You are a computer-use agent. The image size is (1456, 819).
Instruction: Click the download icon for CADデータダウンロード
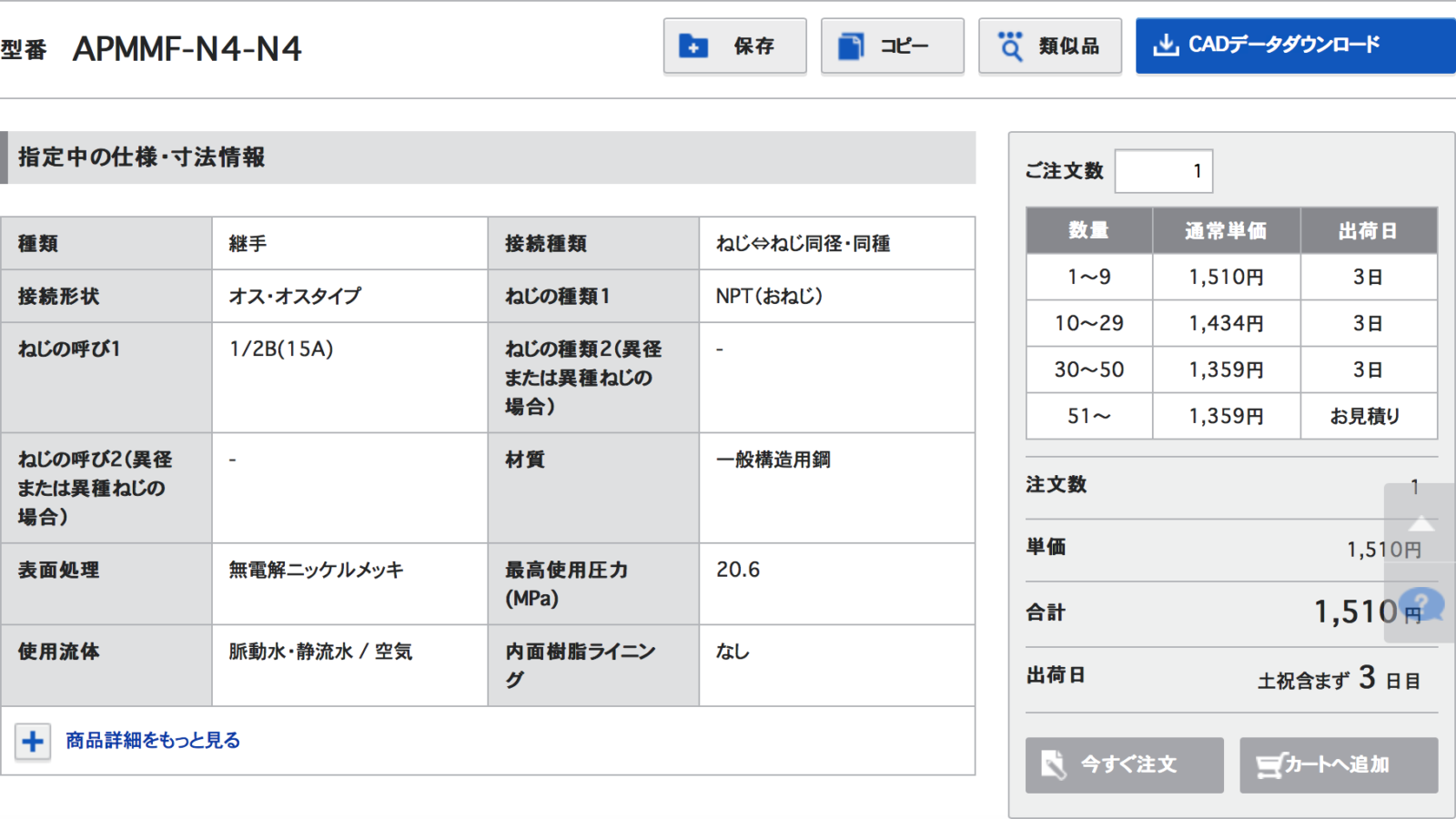(x=1166, y=45)
